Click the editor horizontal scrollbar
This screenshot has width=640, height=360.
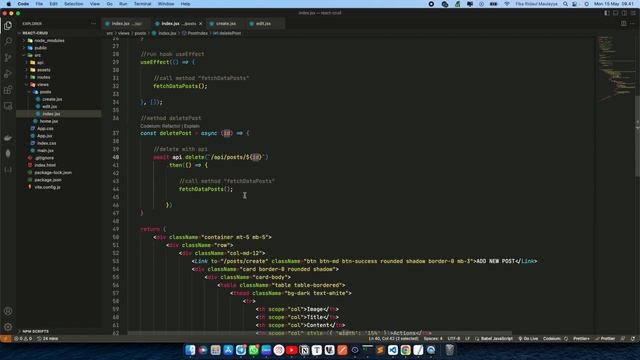pos(319,333)
